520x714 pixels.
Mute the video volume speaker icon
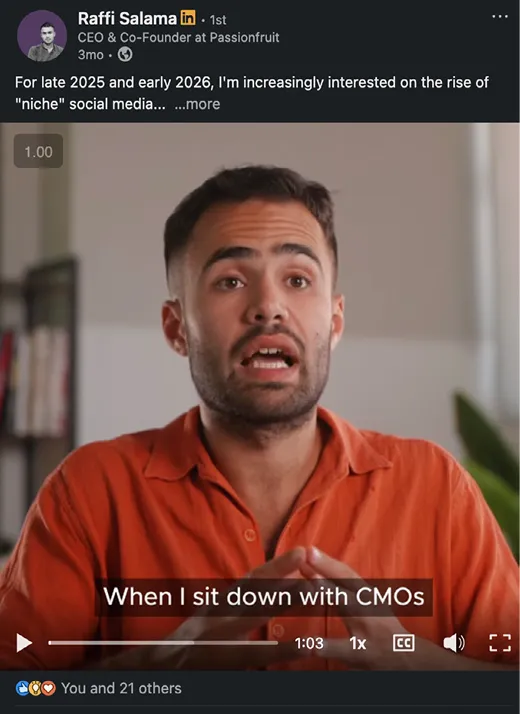[x=454, y=643]
